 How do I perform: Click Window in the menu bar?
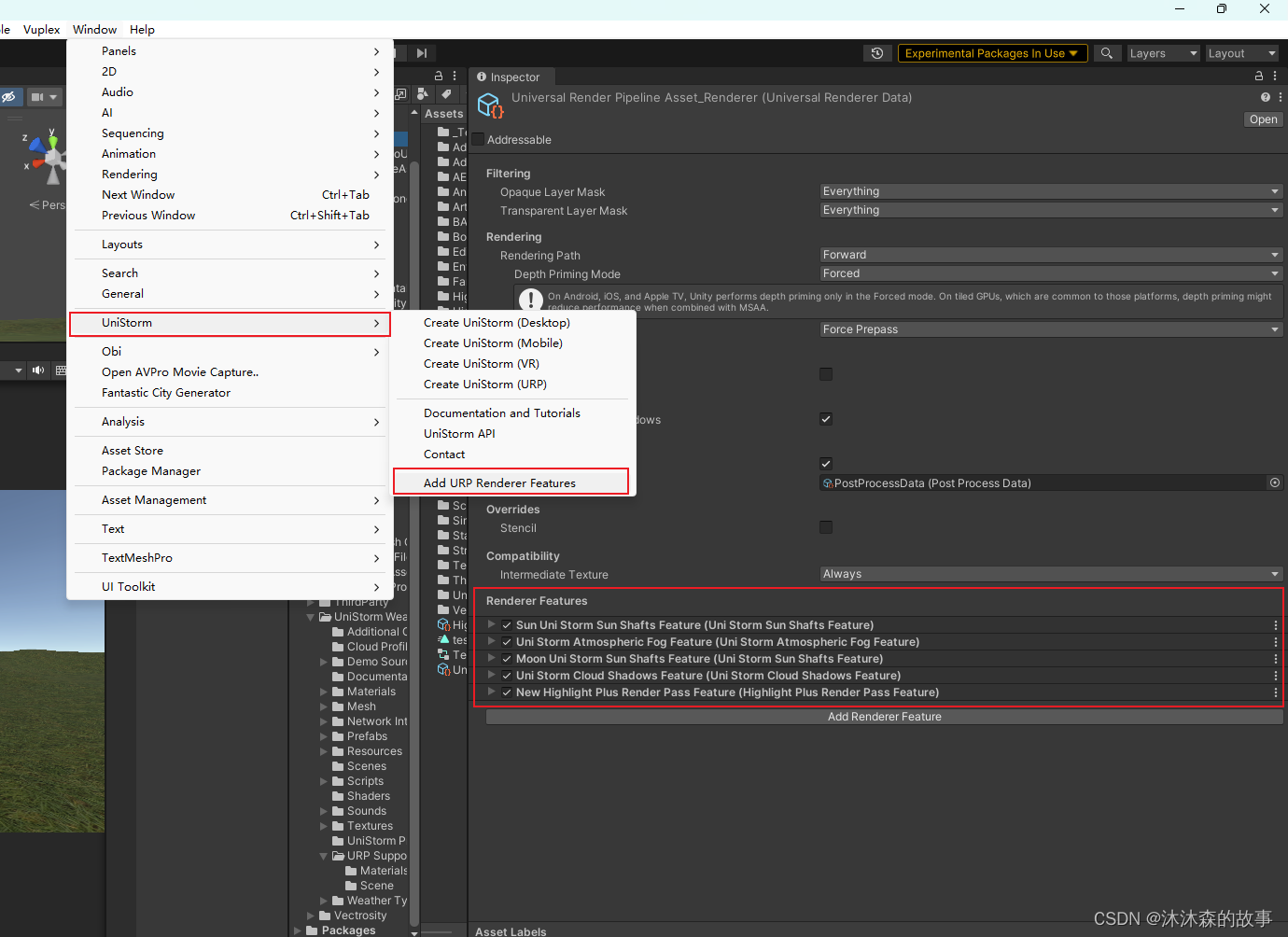(x=95, y=29)
